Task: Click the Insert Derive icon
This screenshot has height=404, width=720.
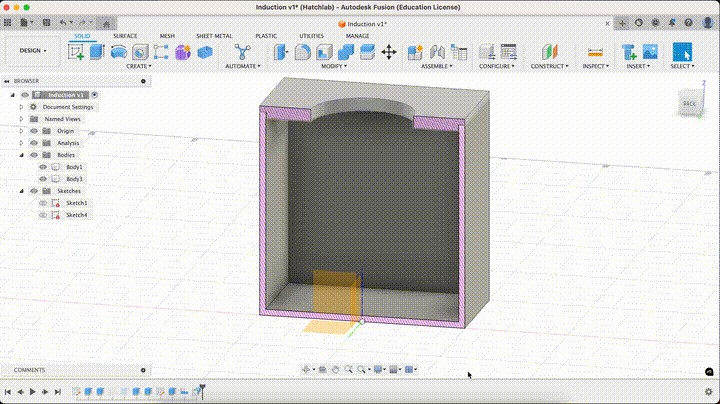Action: (x=629, y=52)
